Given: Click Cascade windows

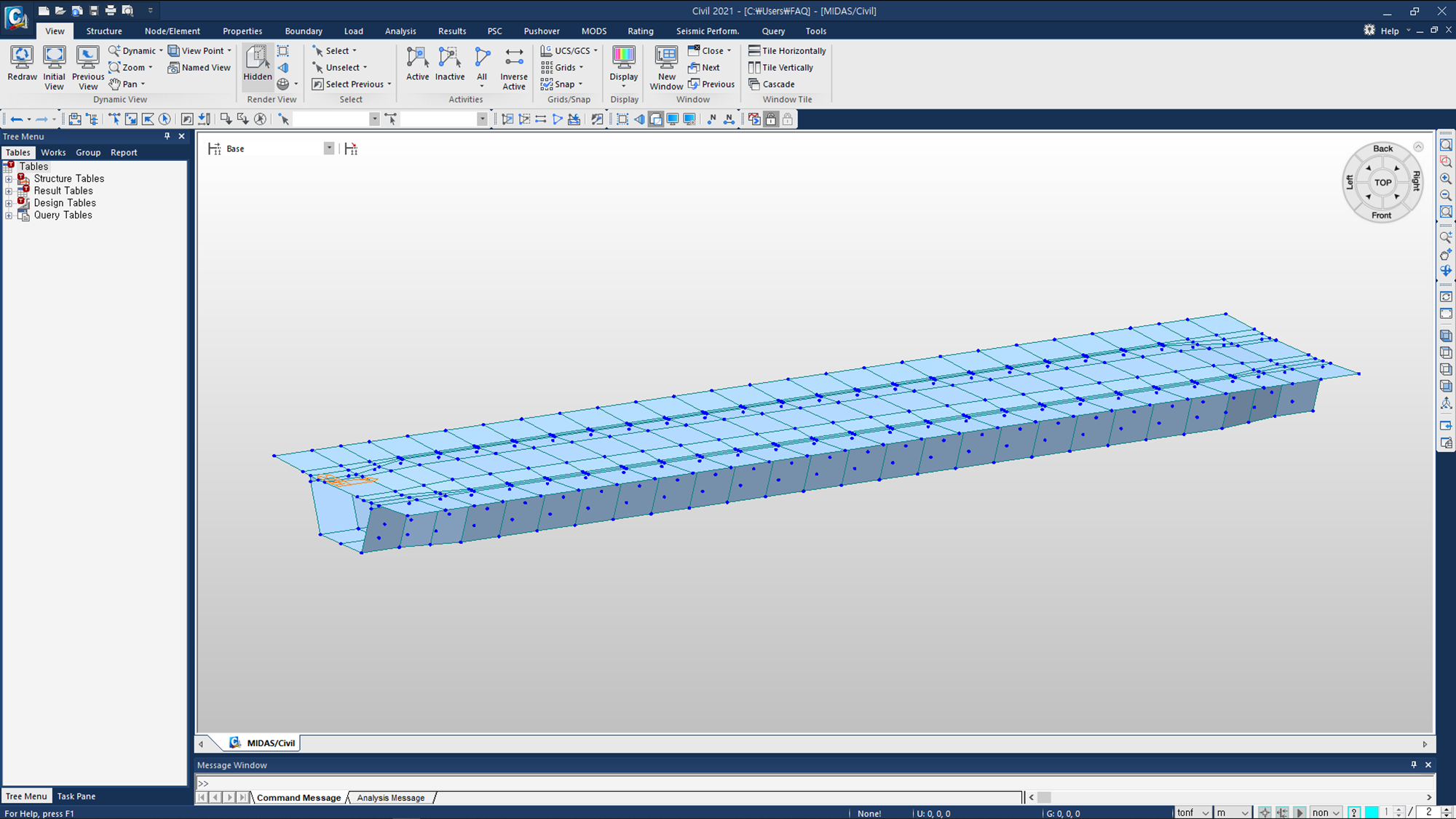Looking at the screenshot, I should [772, 84].
